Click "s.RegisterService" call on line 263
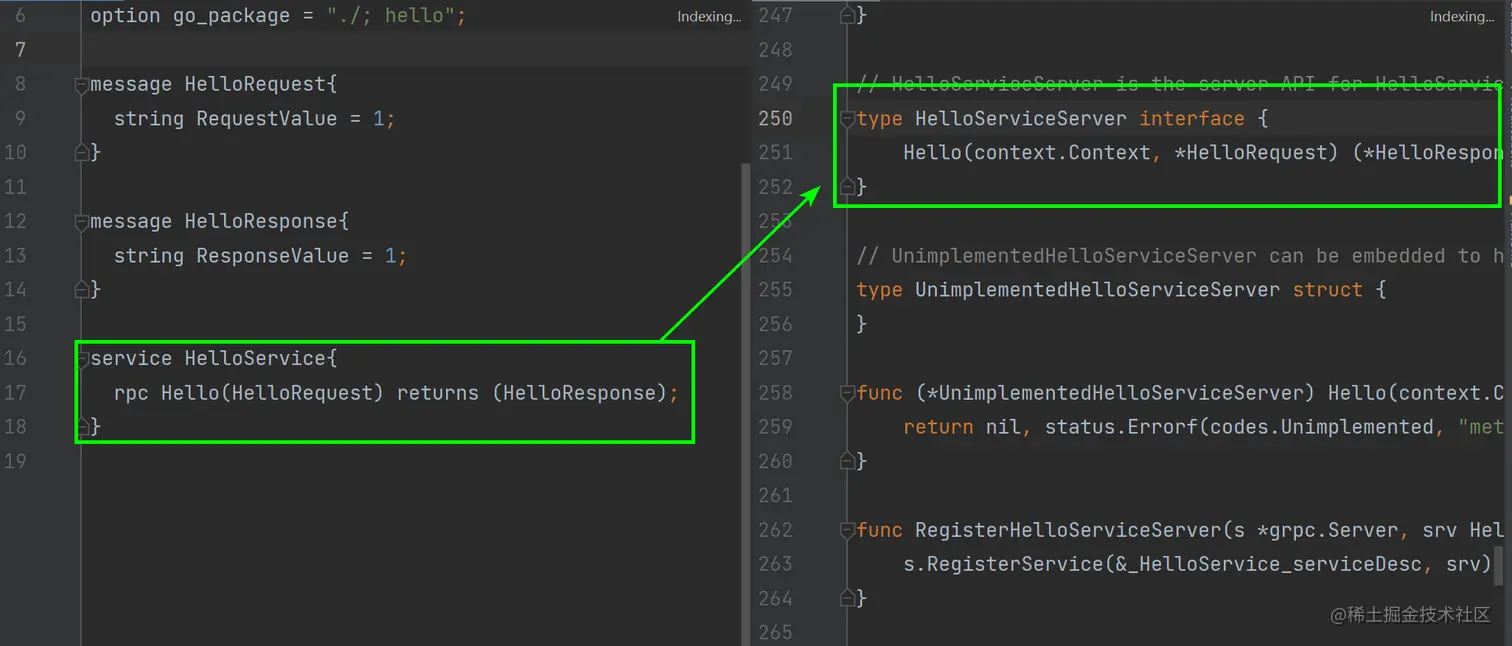1512x646 pixels. click(1003, 564)
